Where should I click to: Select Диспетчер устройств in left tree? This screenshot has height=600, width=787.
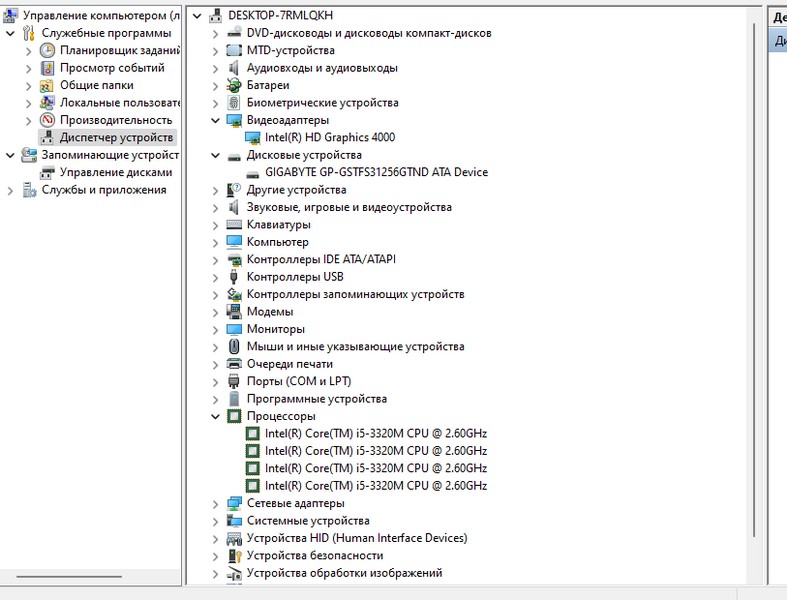click(116, 138)
